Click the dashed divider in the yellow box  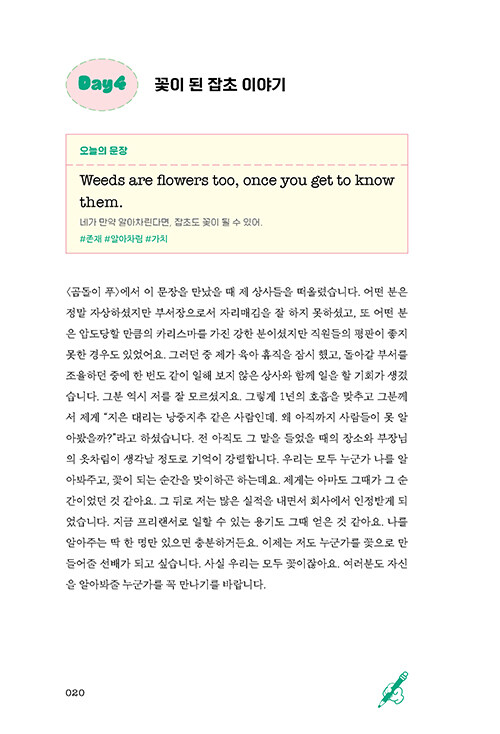237,165
